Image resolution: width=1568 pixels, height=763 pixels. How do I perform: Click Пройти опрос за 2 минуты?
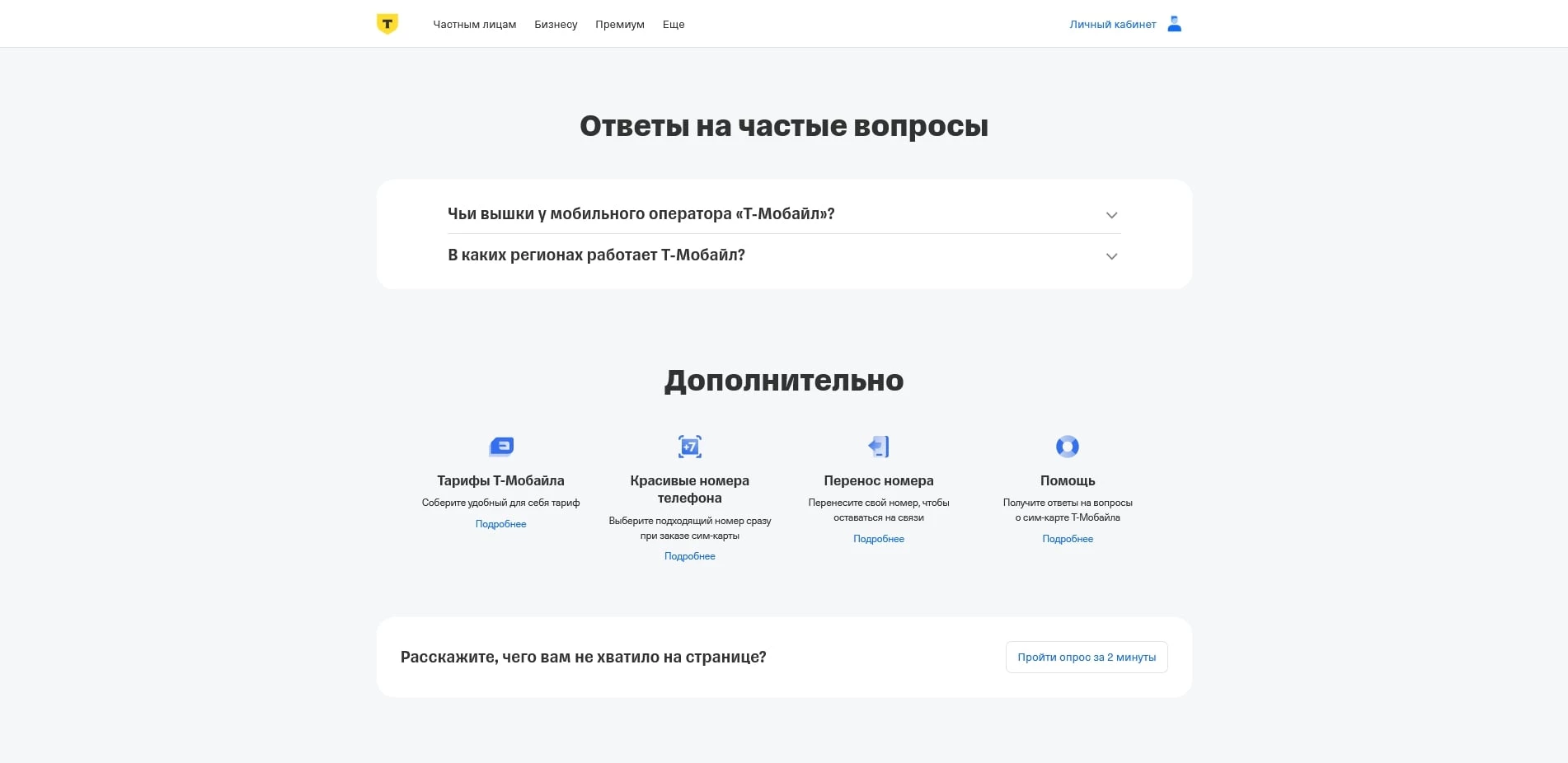tap(1086, 657)
